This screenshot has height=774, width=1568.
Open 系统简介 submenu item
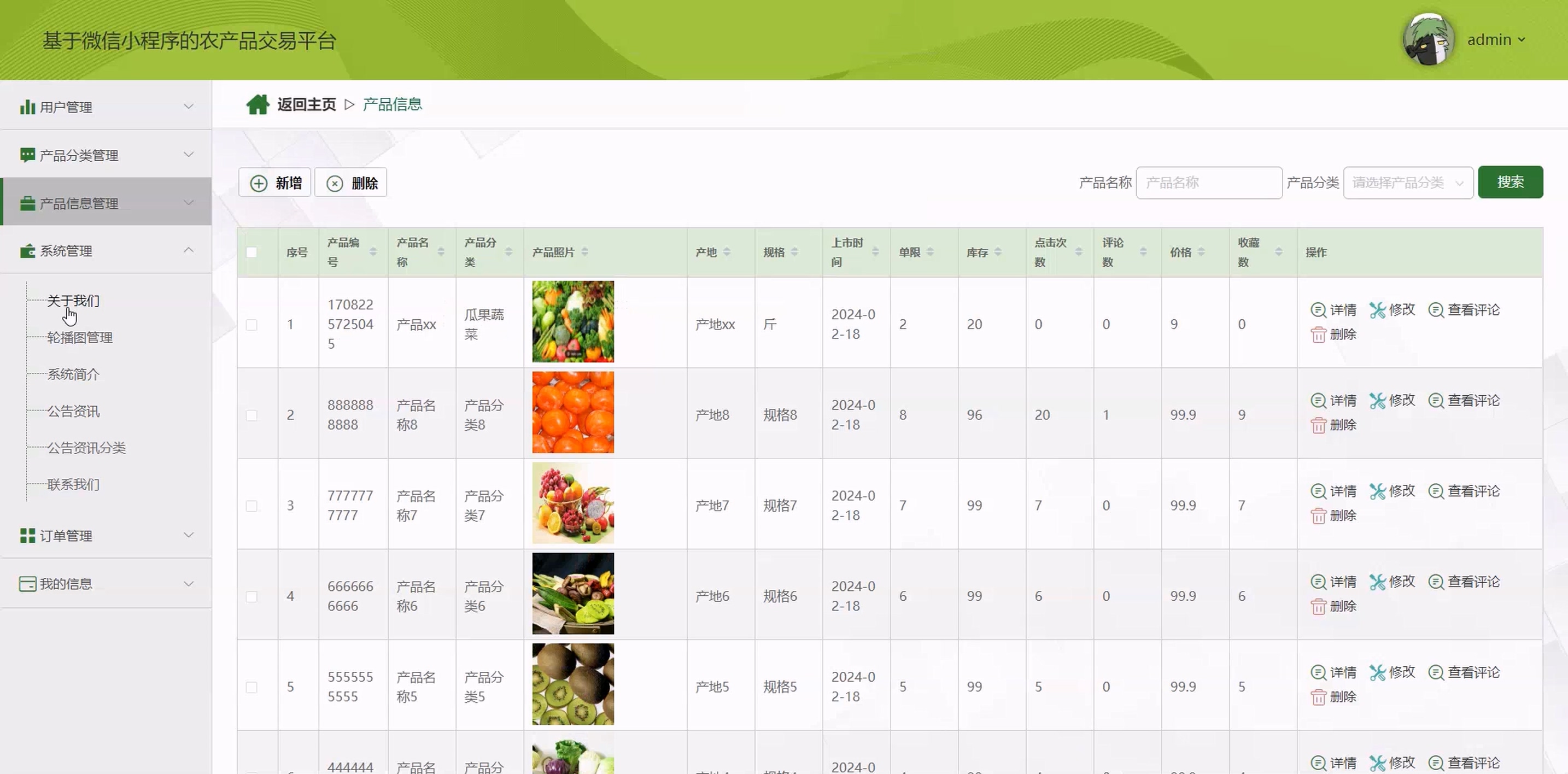coord(73,374)
